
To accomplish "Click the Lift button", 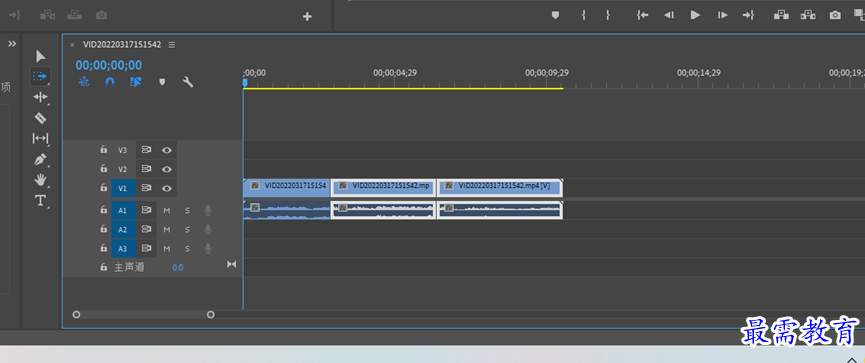I will pyautogui.click(x=781, y=15).
